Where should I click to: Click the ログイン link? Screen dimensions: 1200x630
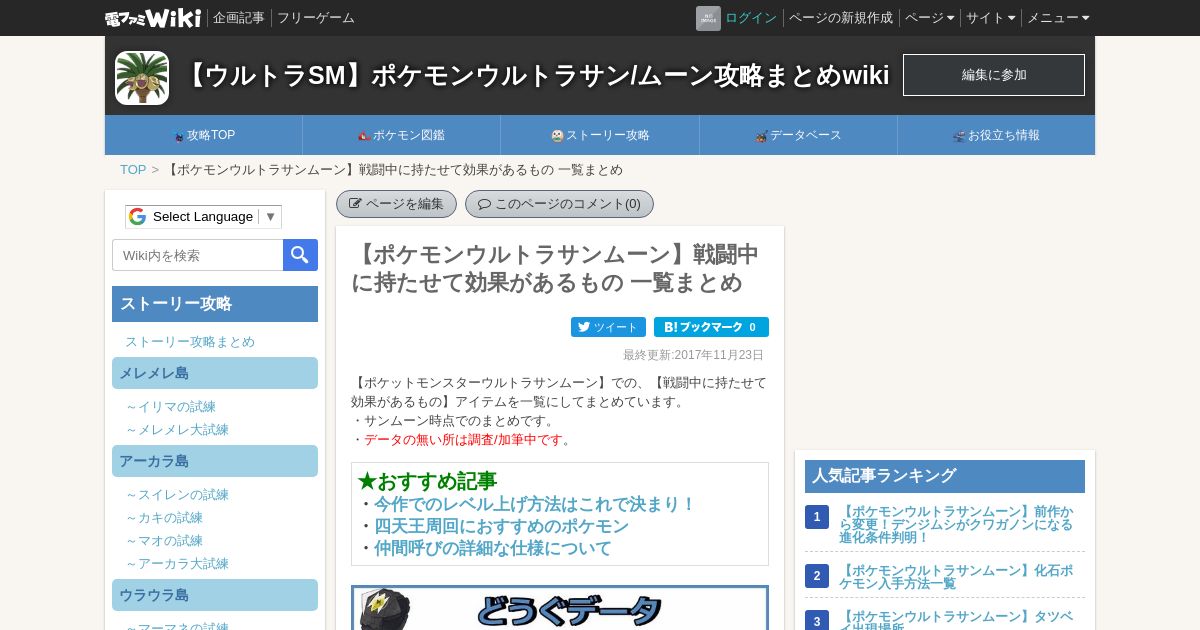pos(751,18)
